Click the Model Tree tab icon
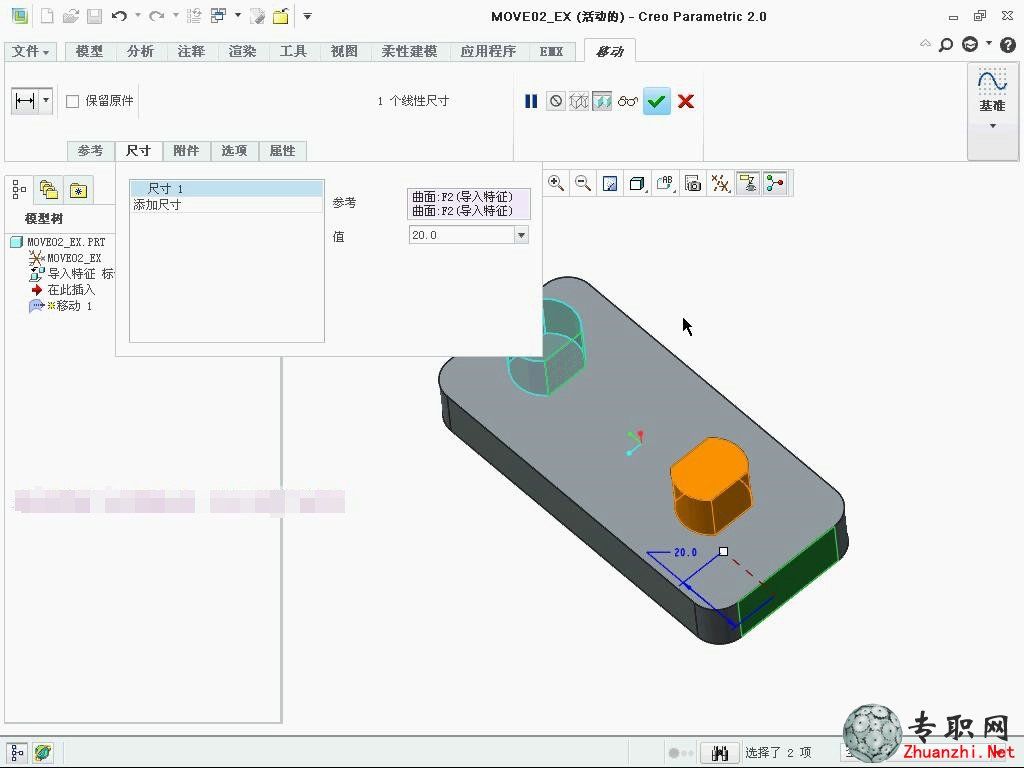The image size is (1024, 768). pyautogui.click(x=20, y=190)
